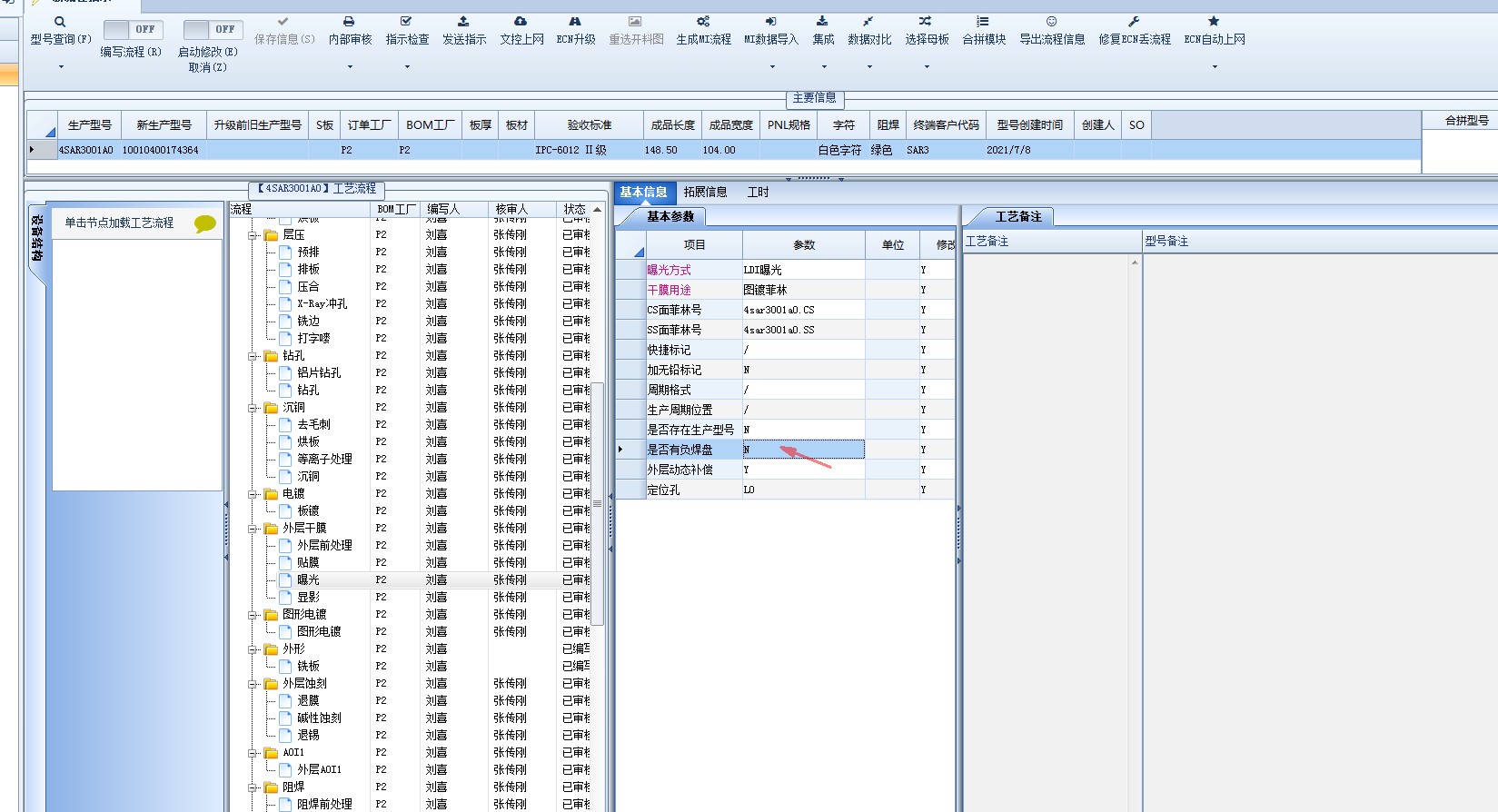This screenshot has width=1498, height=812.
Task: Open dropdown arrow under MI数据导入
Action: click(x=771, y=67)
